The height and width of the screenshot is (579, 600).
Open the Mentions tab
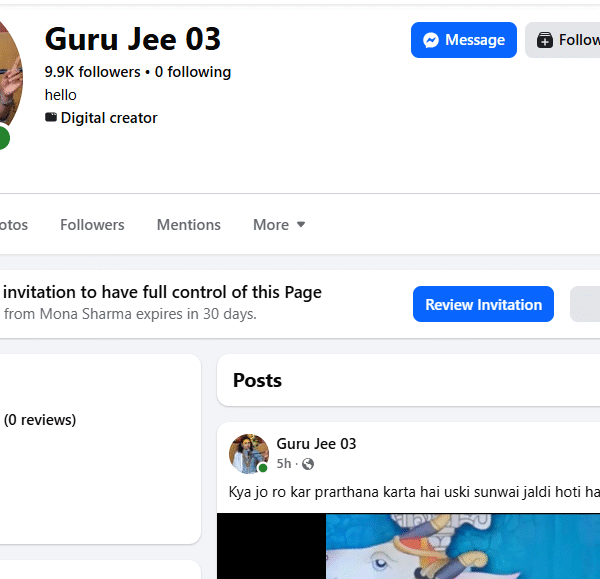point(189,225)
